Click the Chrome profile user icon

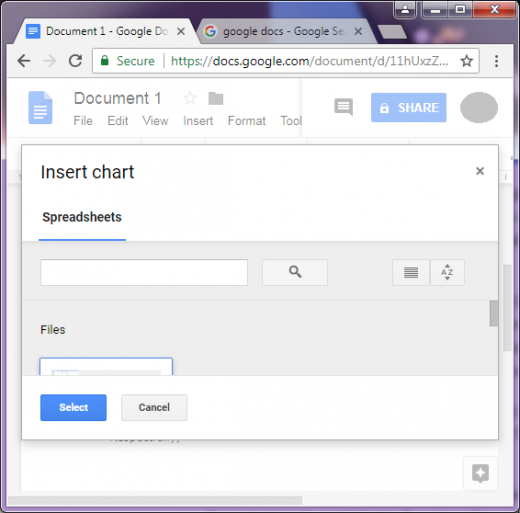[x=405, y=9]
